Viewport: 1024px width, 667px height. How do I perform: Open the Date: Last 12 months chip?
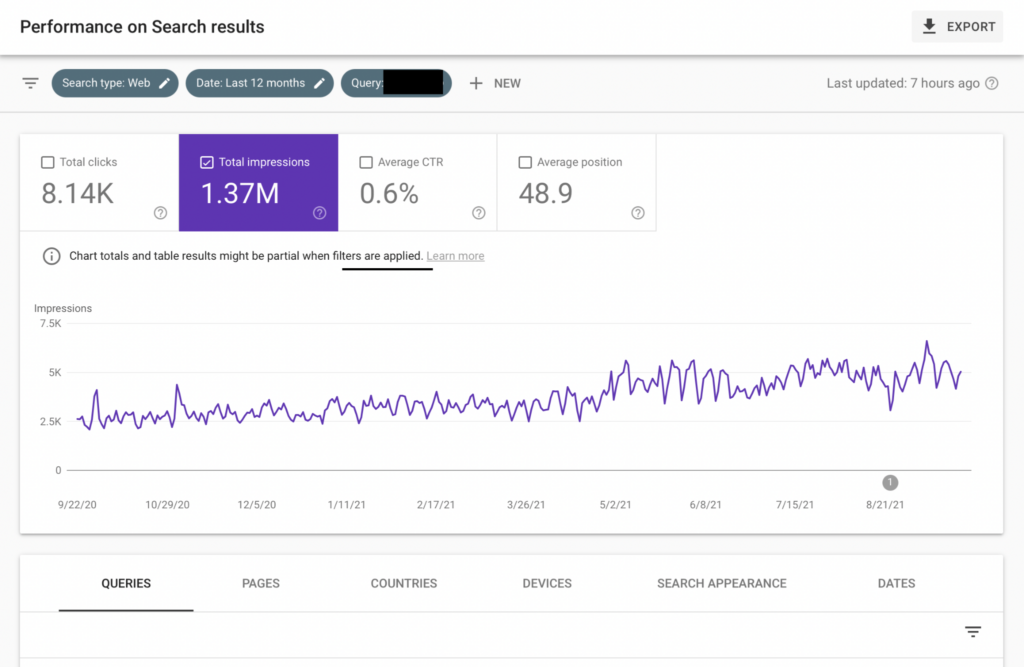(x=259, y=83)
